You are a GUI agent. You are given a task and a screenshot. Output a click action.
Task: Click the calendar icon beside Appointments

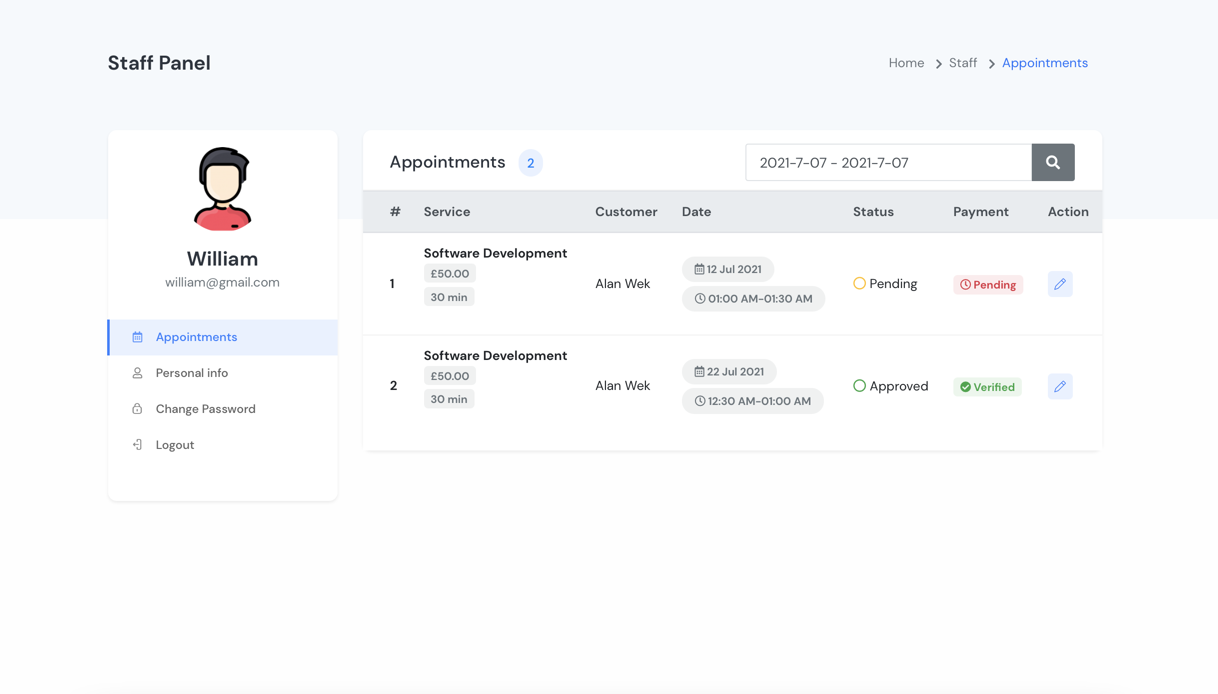coord(138,337)
